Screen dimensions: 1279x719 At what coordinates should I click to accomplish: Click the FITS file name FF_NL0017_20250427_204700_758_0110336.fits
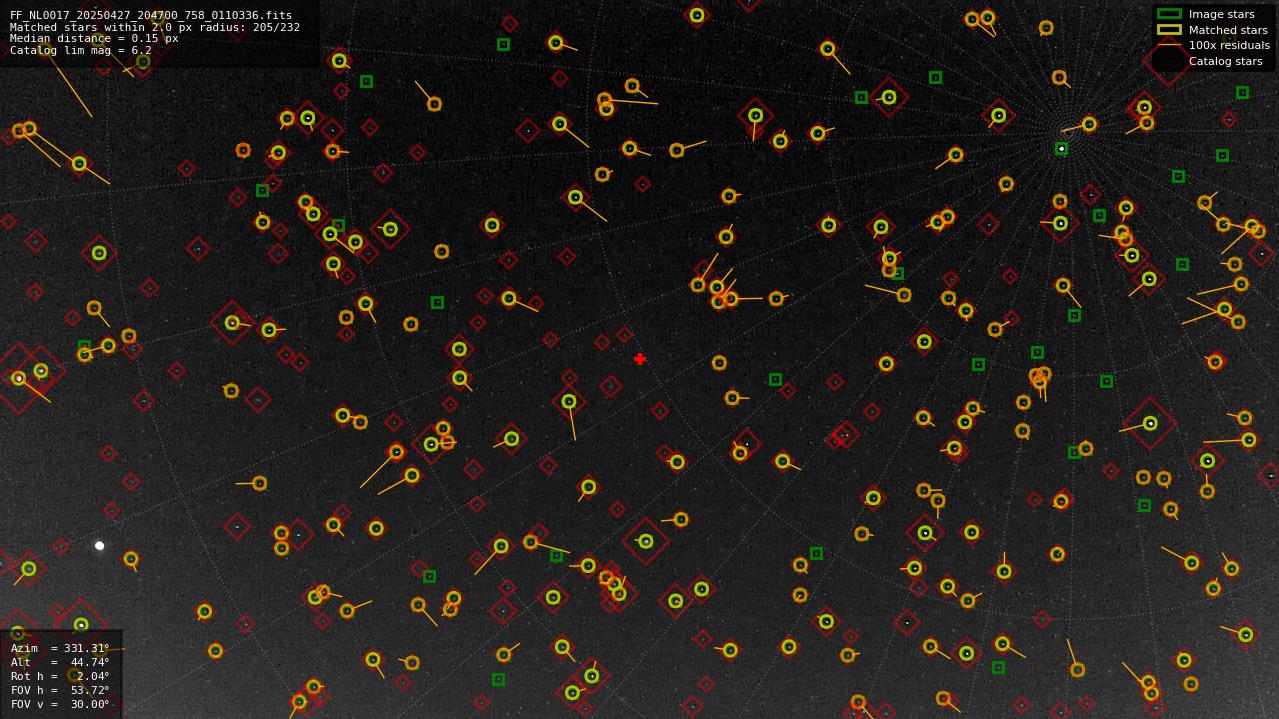[151, 16]
